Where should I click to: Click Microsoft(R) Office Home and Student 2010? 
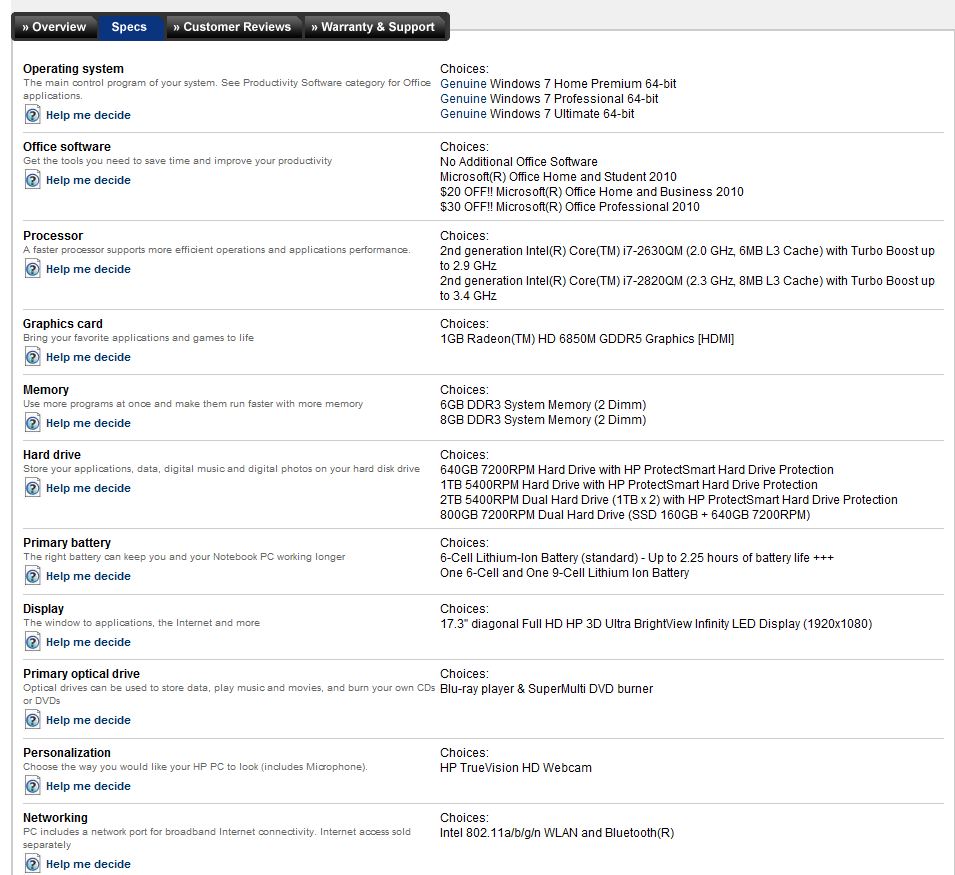[559, 177]
